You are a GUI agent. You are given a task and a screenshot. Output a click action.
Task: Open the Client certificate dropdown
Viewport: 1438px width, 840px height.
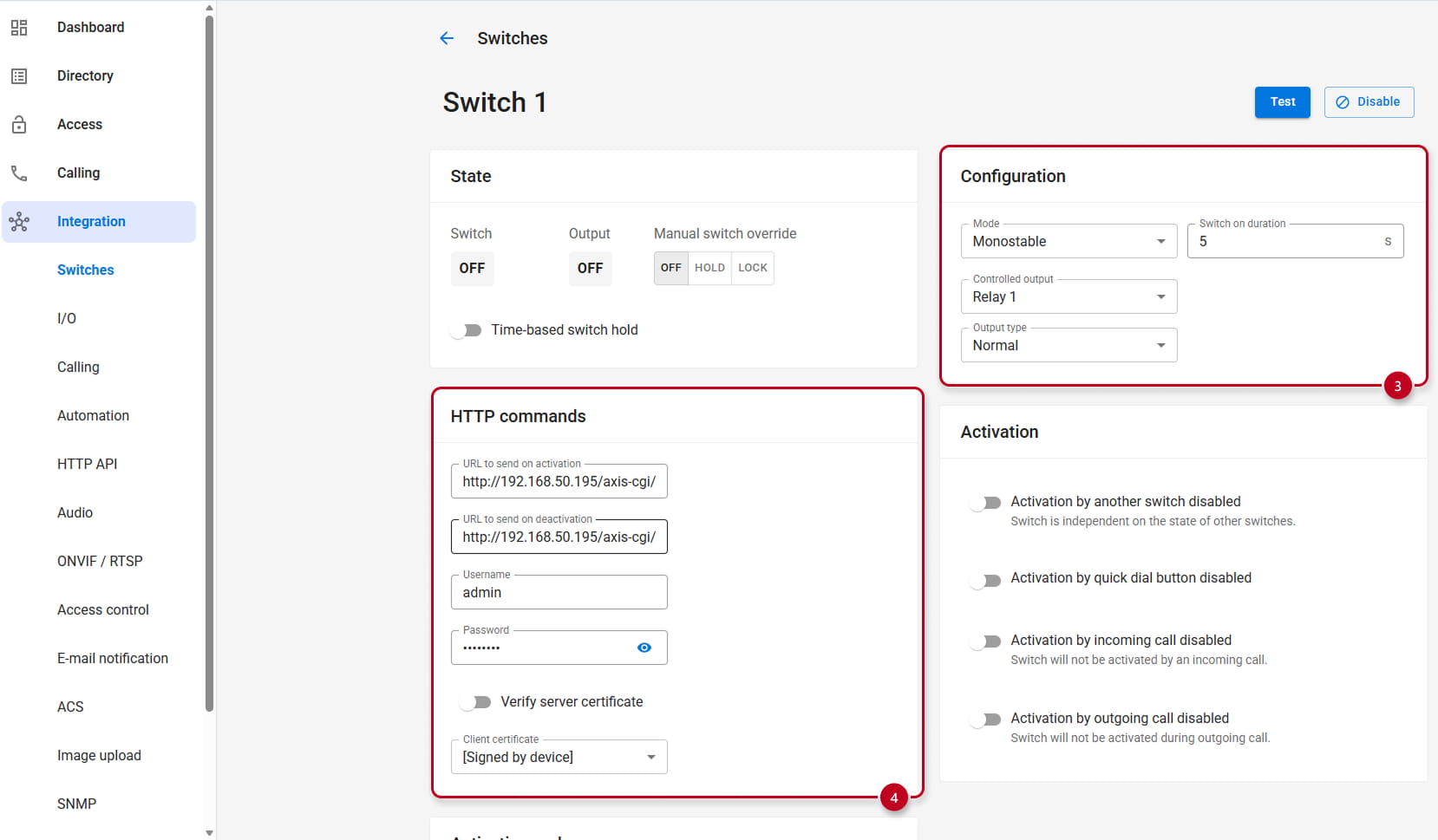(559, 757)
